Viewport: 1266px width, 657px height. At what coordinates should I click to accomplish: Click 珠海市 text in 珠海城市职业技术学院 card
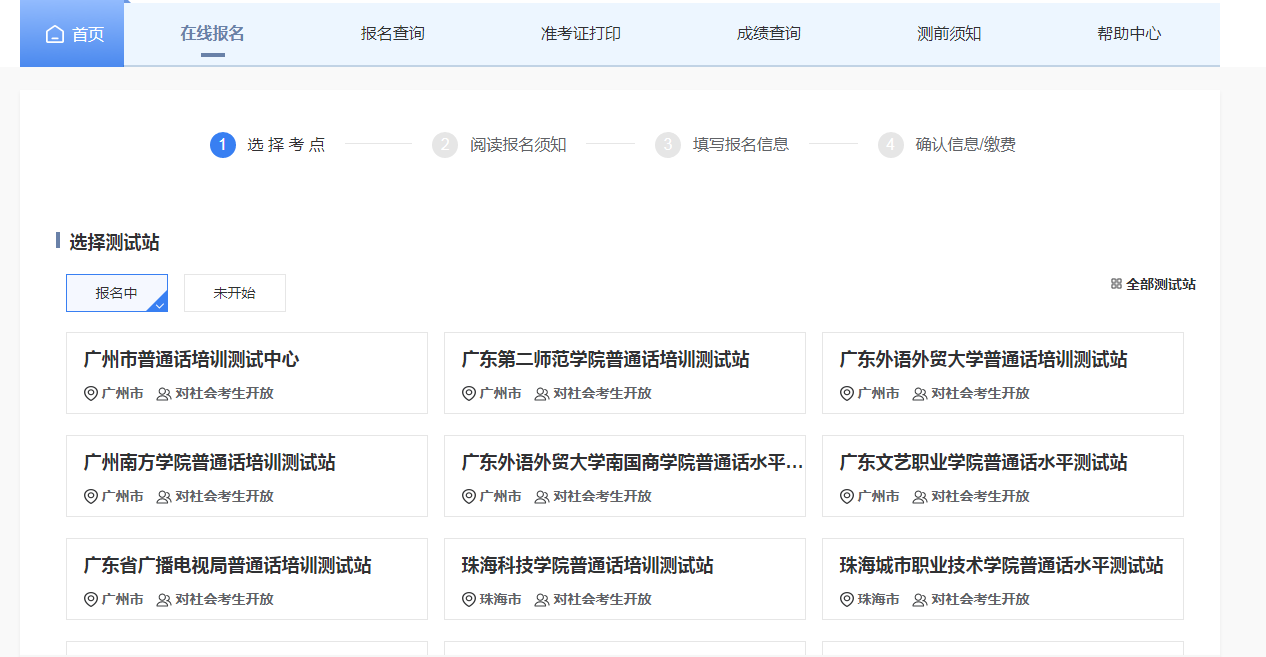(x=878, y=600)
